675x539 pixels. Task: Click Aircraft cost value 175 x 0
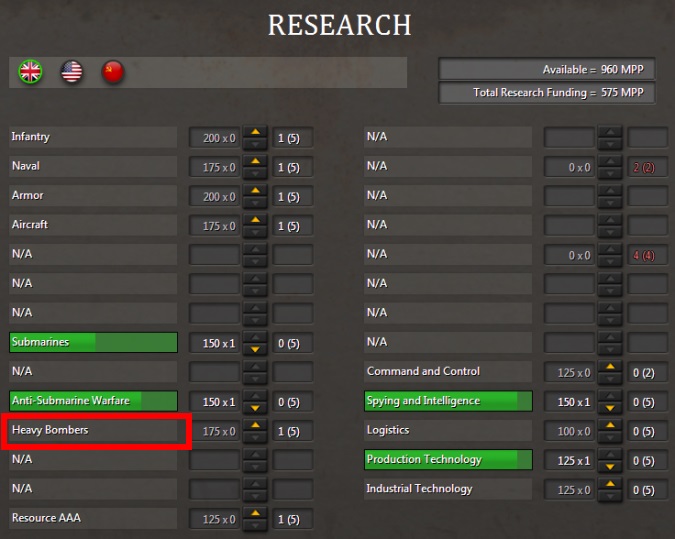point(214,226)
